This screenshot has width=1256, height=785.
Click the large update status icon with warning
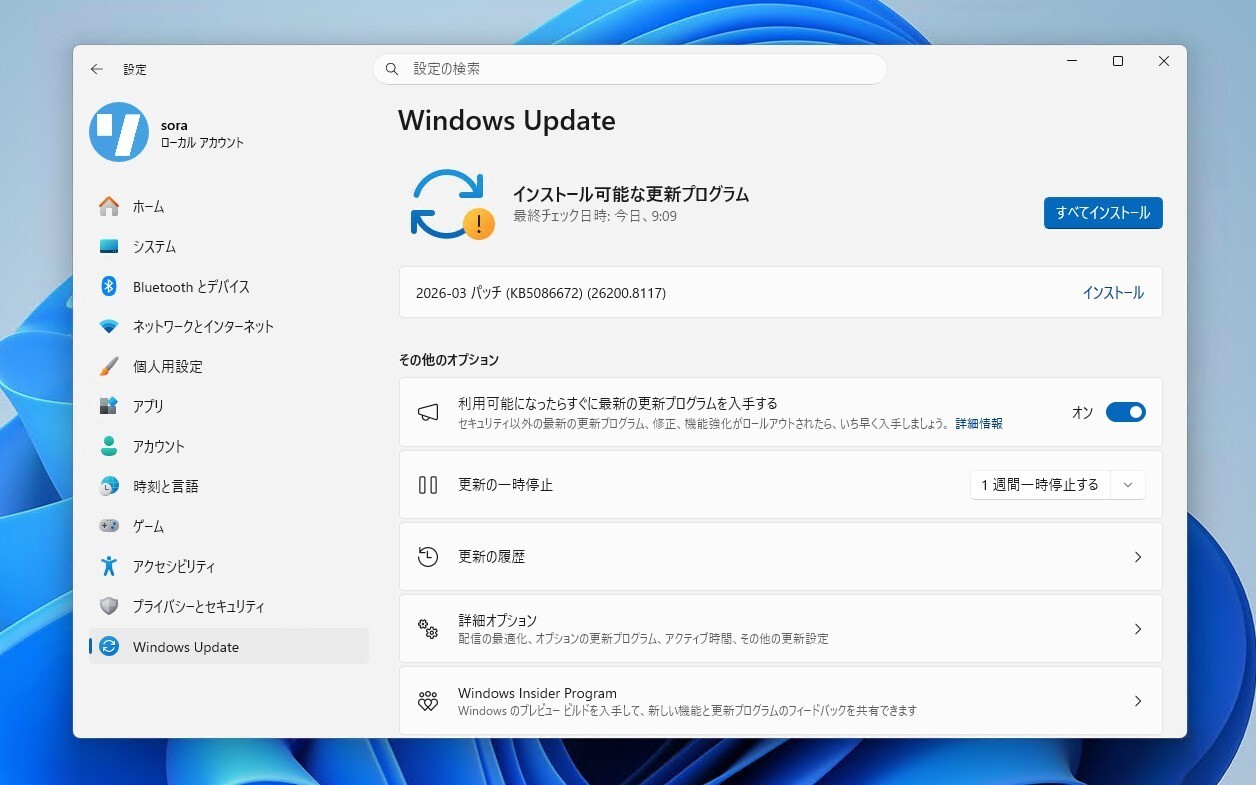[452, 204]
